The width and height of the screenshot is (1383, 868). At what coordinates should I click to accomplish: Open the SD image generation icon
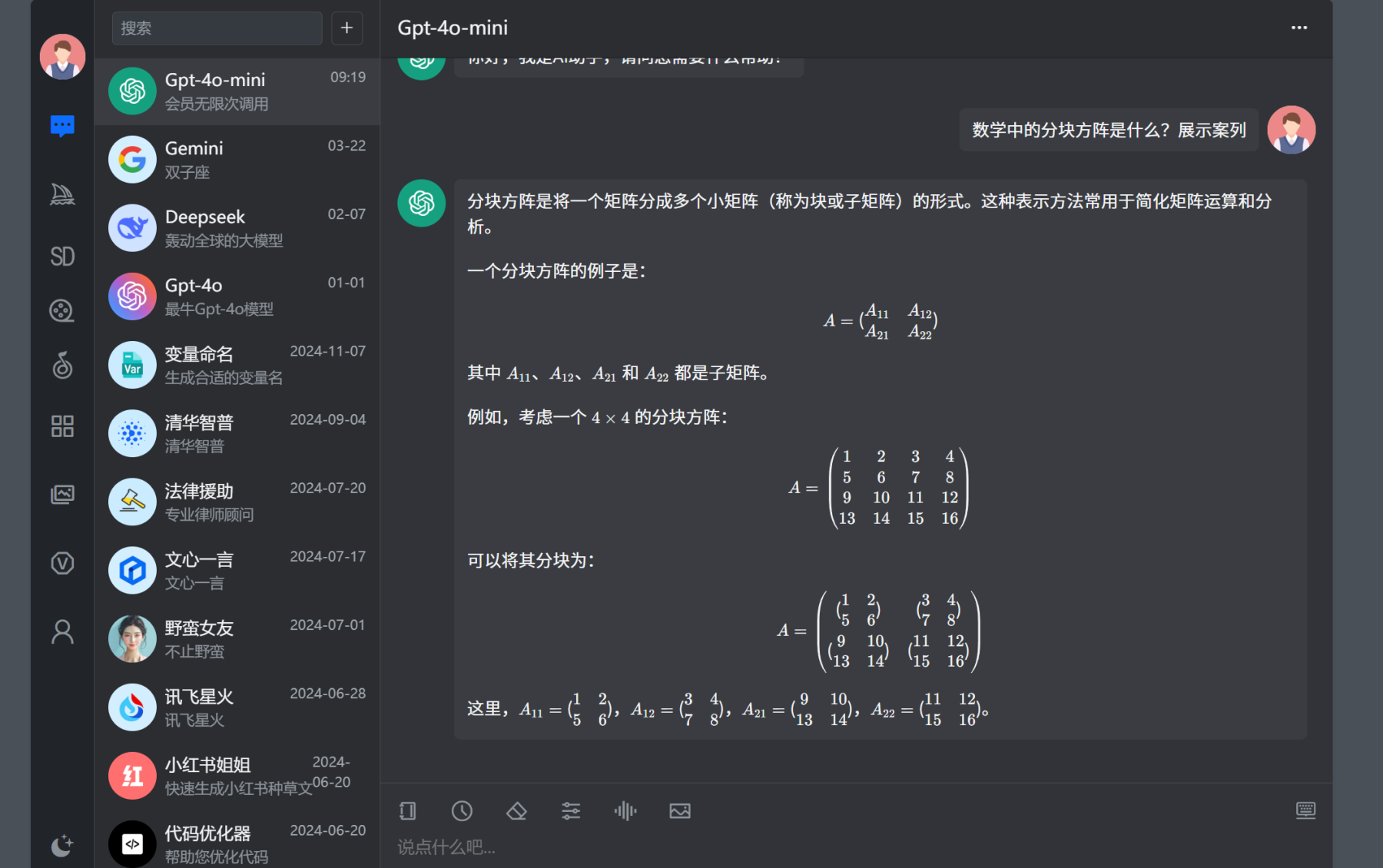(x=62, y=256)
